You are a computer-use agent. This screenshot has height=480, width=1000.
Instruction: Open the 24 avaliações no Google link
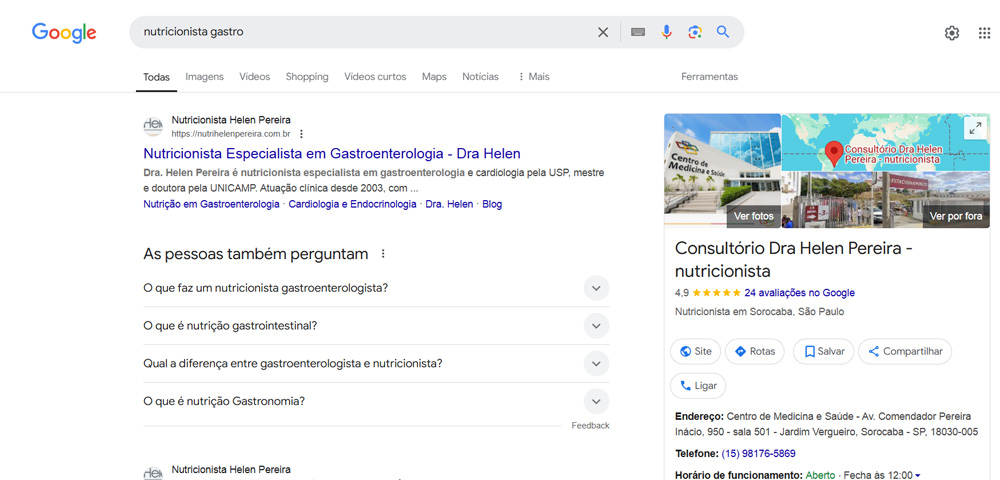coord(800,293)
